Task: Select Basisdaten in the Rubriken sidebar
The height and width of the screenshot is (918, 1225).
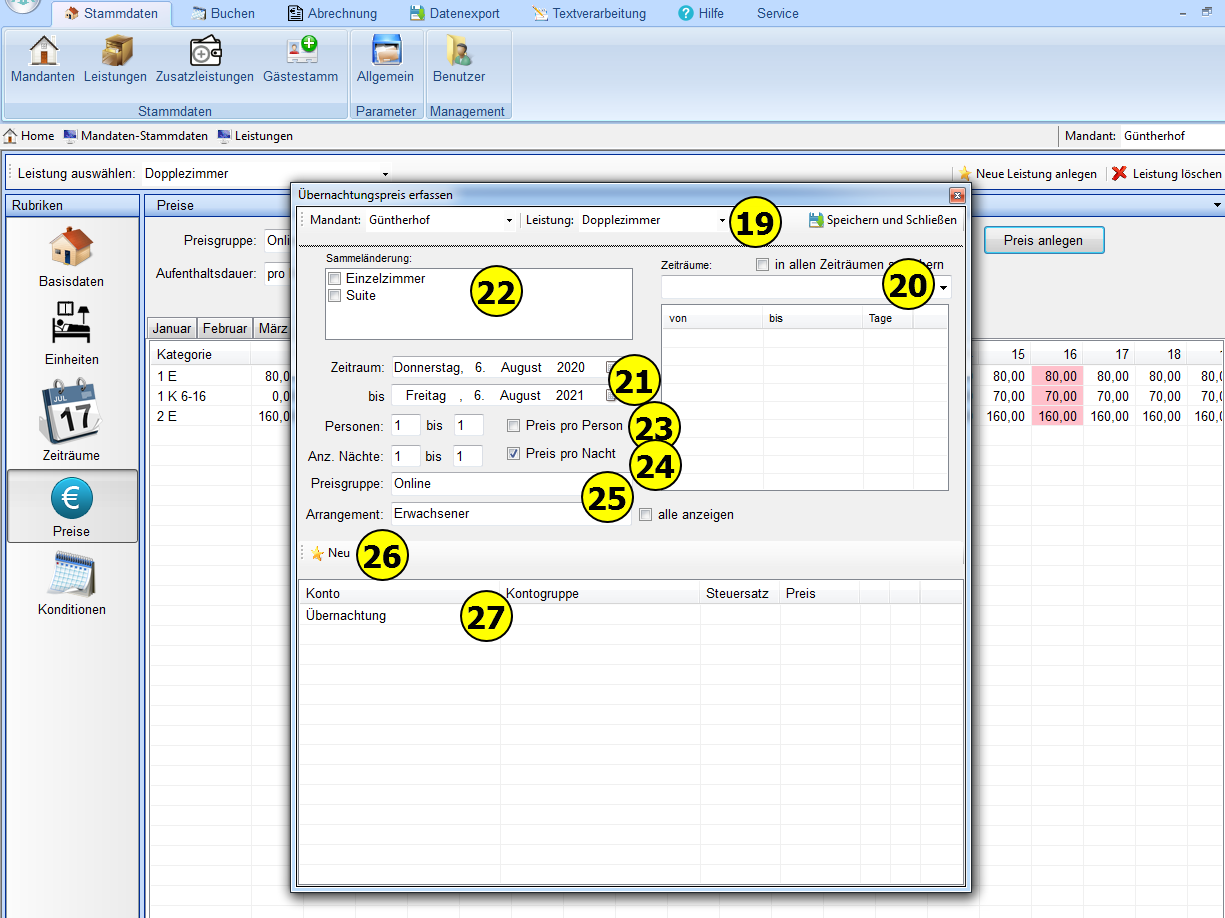Action: (x=71, y=257)
